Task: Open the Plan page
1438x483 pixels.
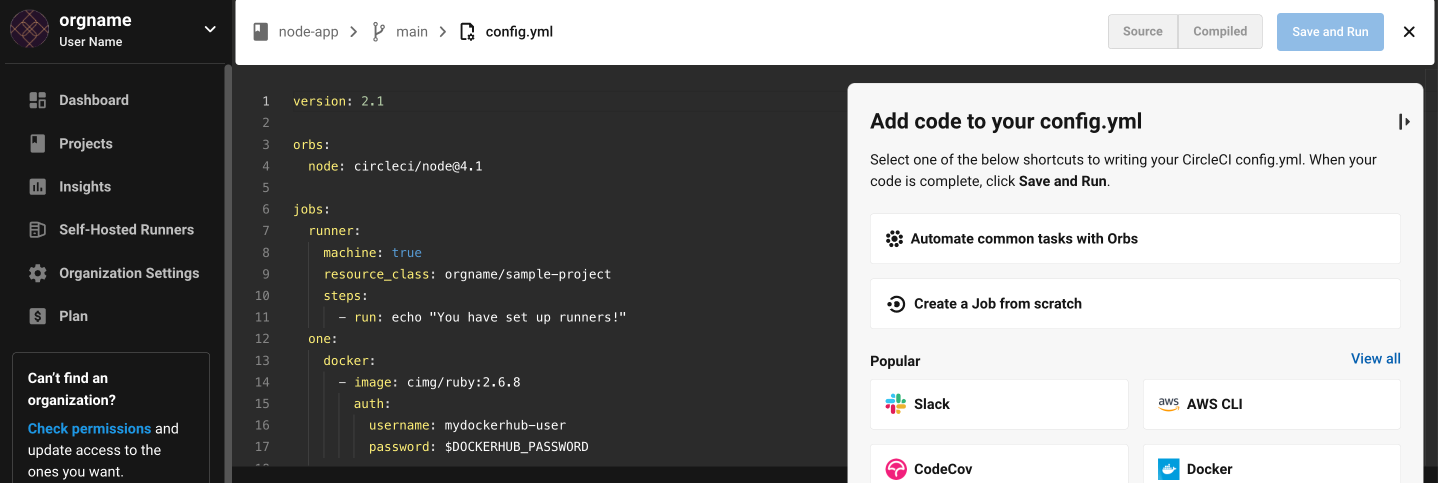Action: [73, 316]
